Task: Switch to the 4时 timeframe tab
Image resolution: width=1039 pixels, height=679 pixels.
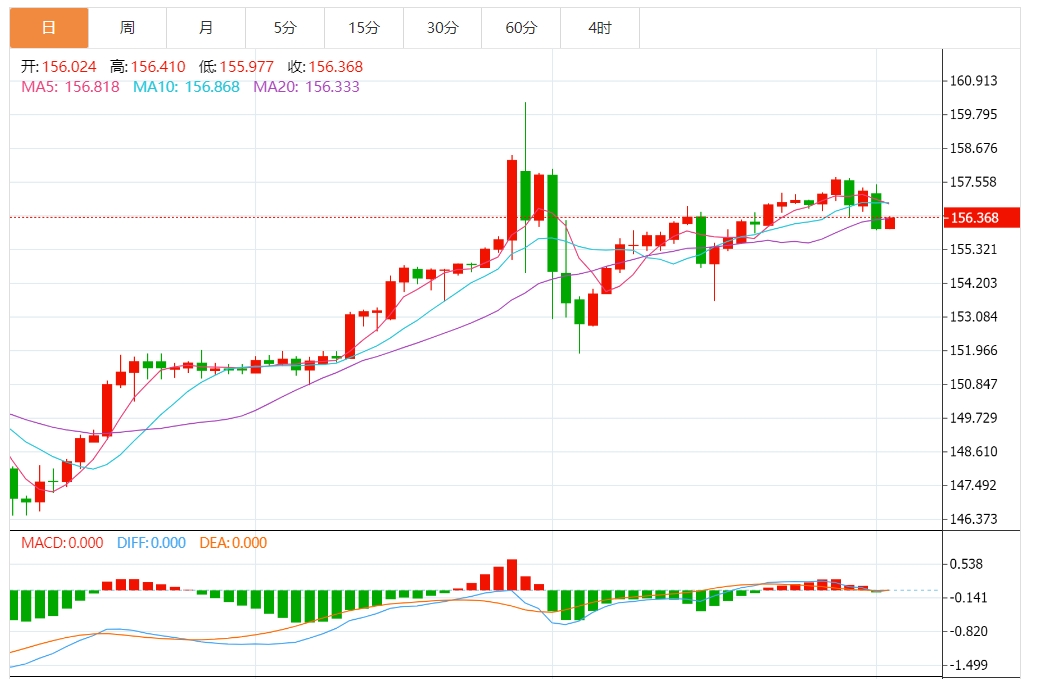Action: pyautogui.click(x=600, y=28)
